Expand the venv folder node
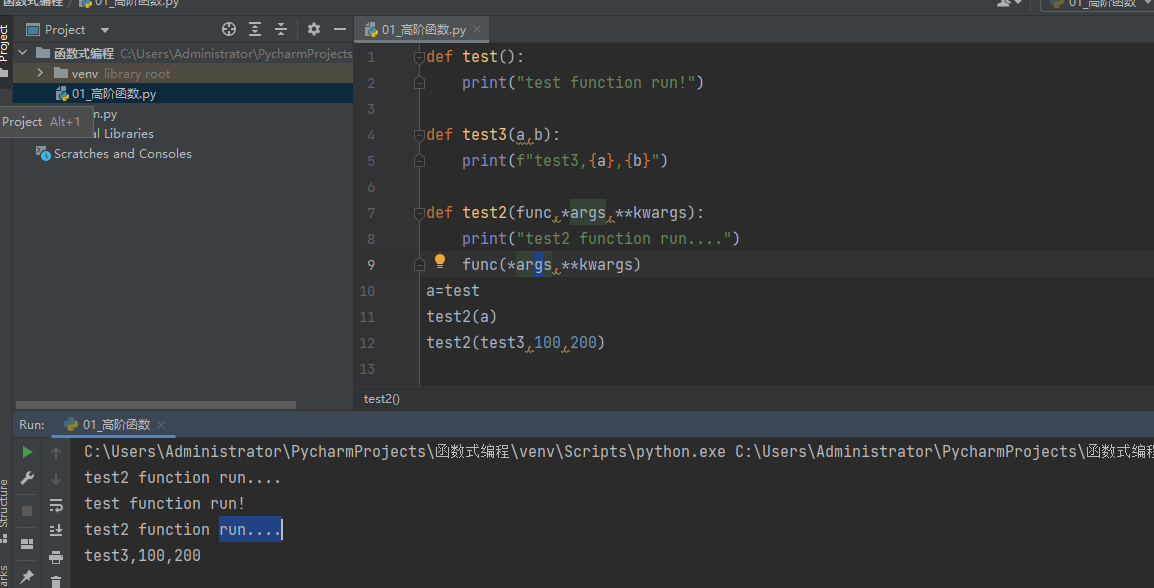Screen dimensions: 1154x588 tap(40, 74)
